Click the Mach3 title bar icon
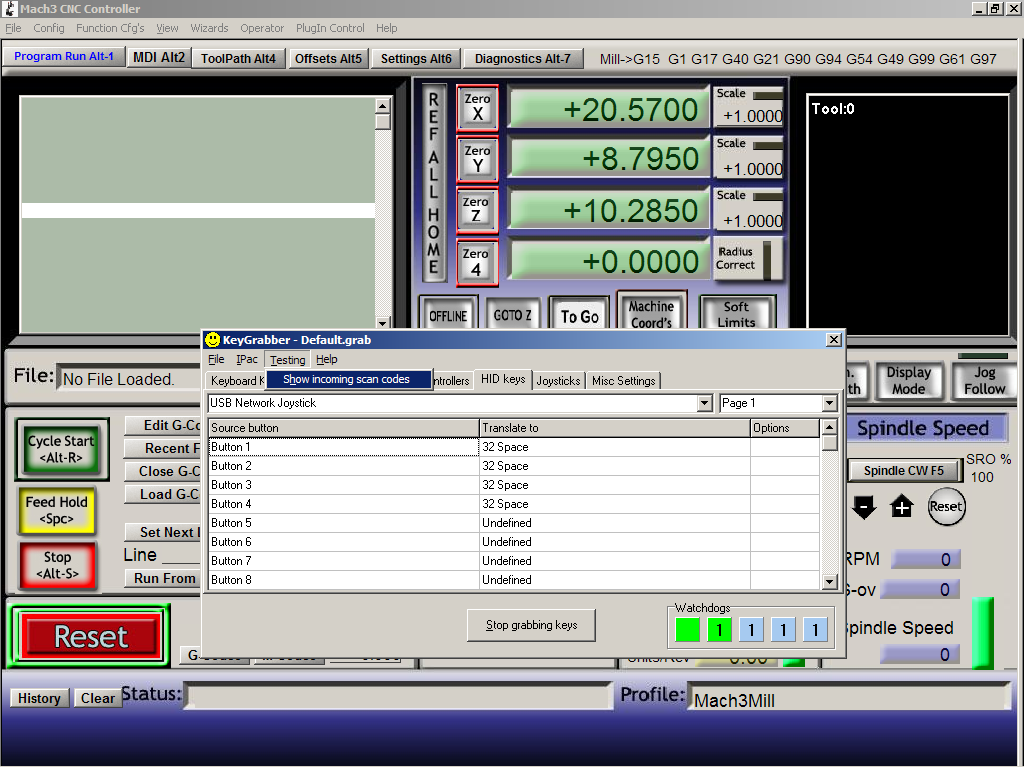1024x768 pixels. pyautogui.click(x=10, y=8)
